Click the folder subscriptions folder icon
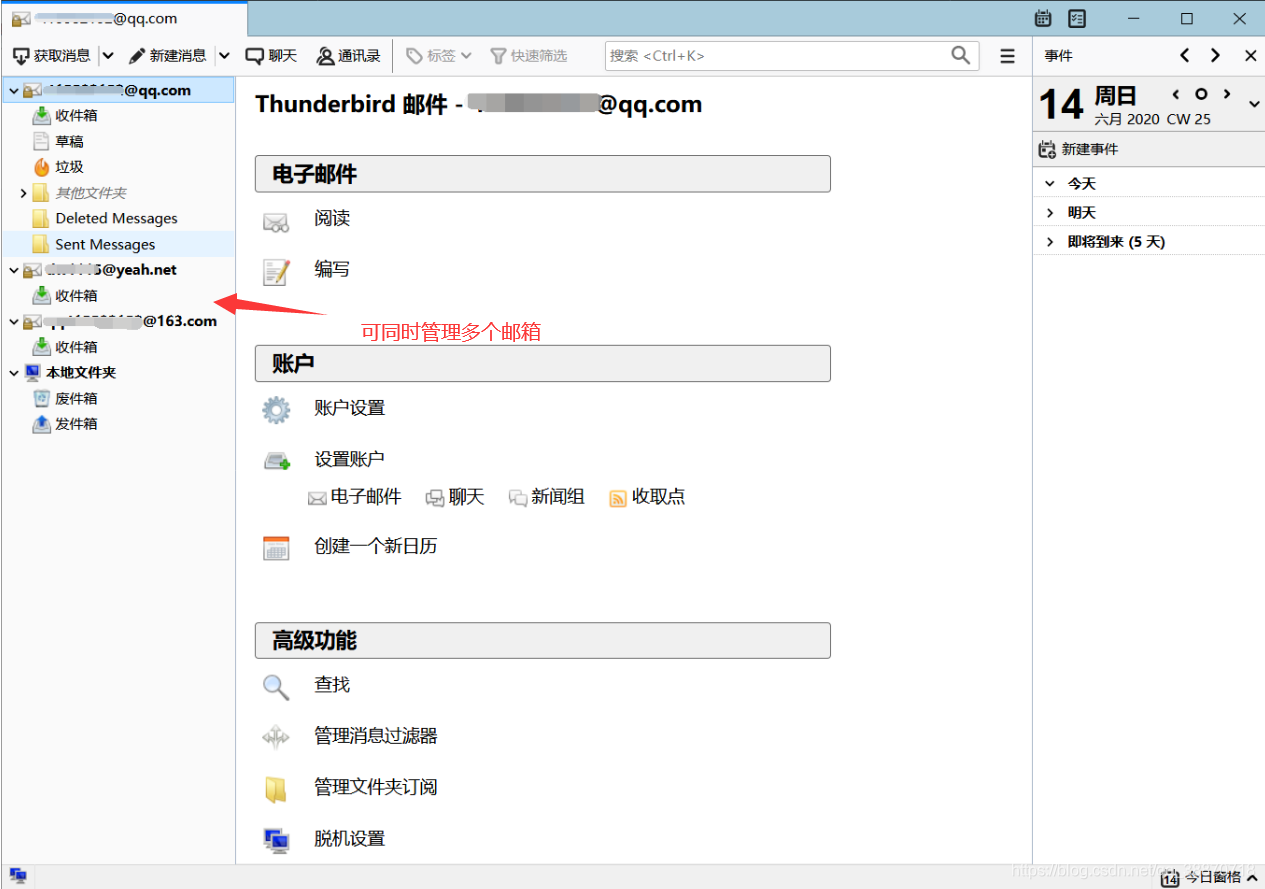The image size is (1265, 889). click(276, 790)
